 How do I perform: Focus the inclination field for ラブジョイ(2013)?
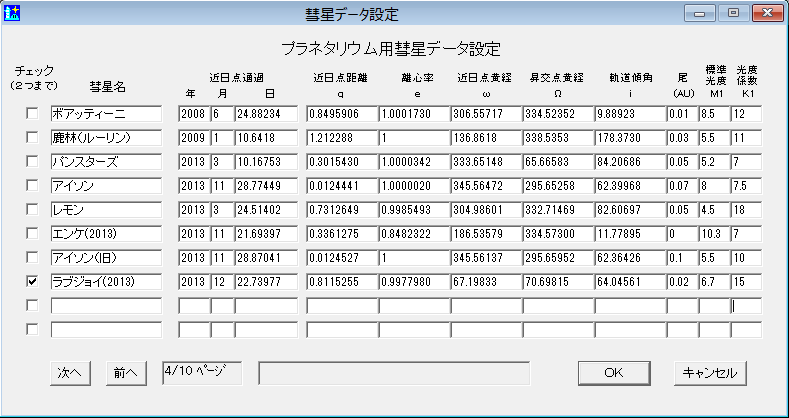(628, 282)
